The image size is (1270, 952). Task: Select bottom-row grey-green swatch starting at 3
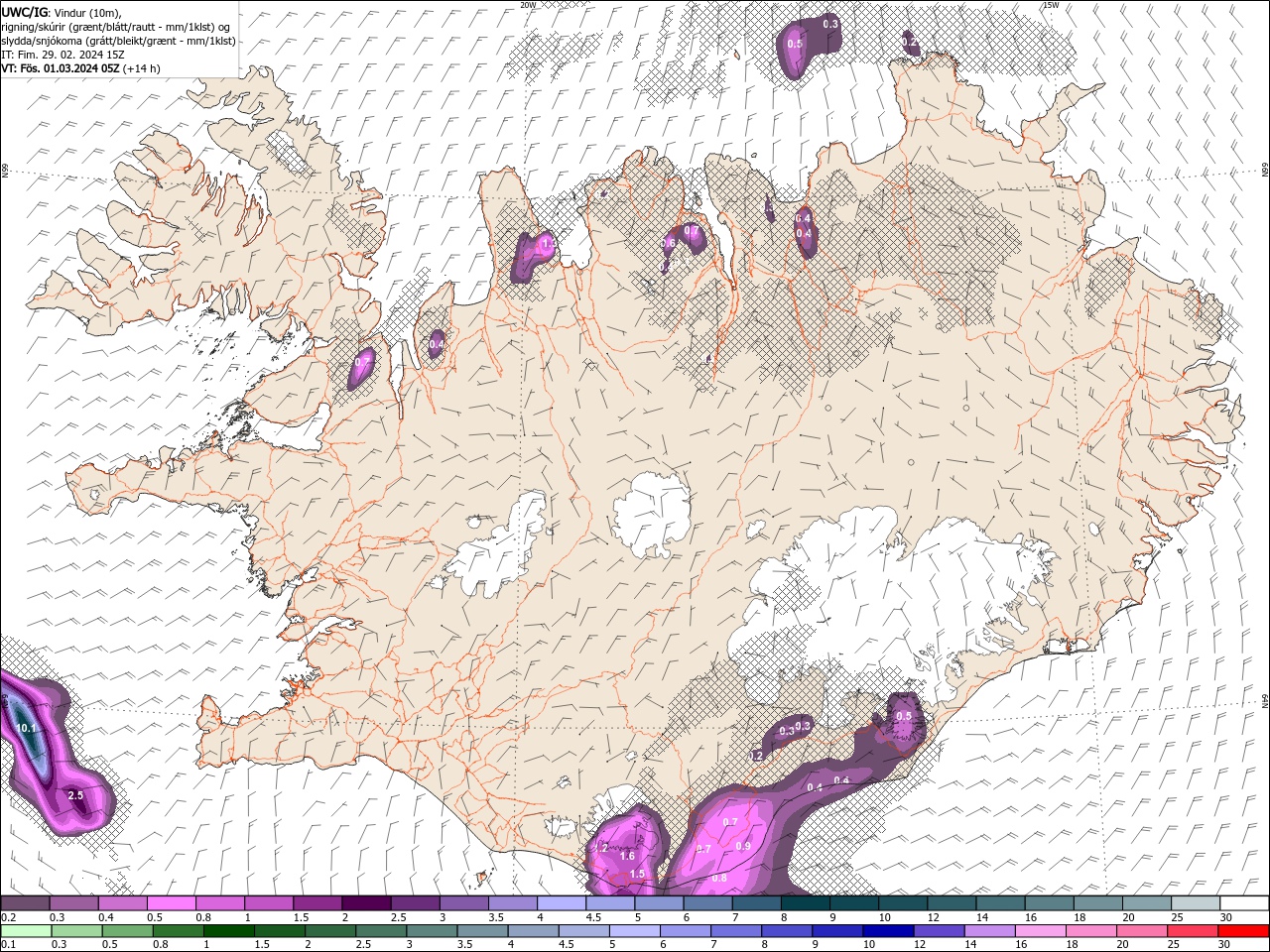point(432,931)
